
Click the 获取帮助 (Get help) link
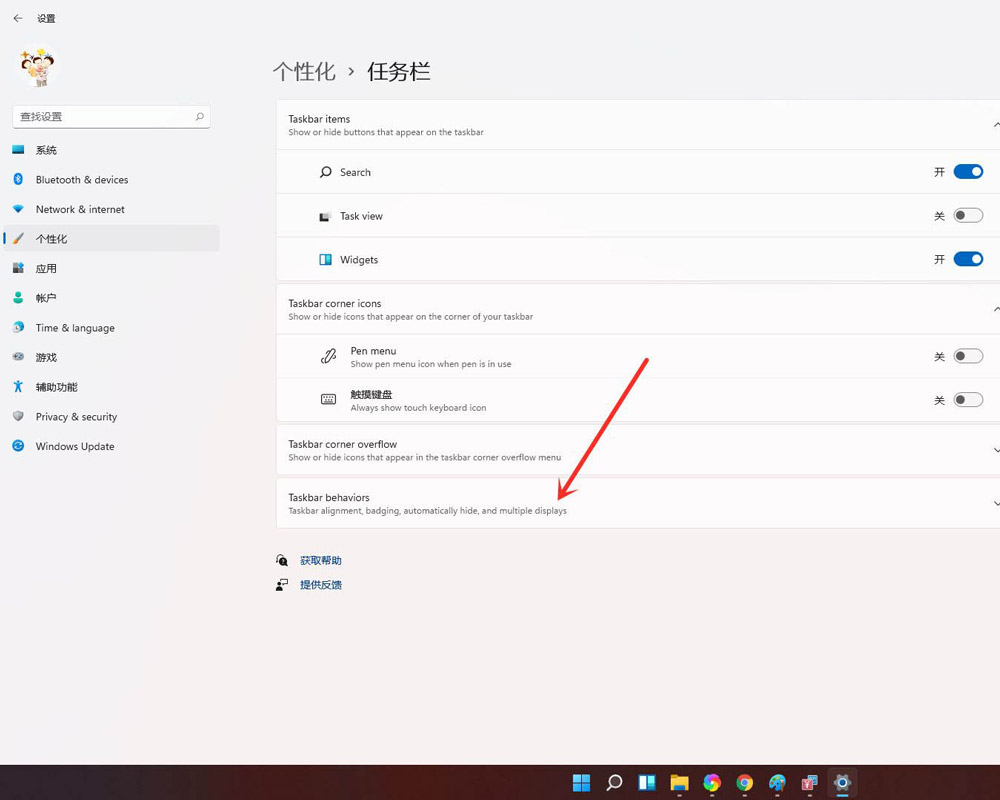[320, 560]
